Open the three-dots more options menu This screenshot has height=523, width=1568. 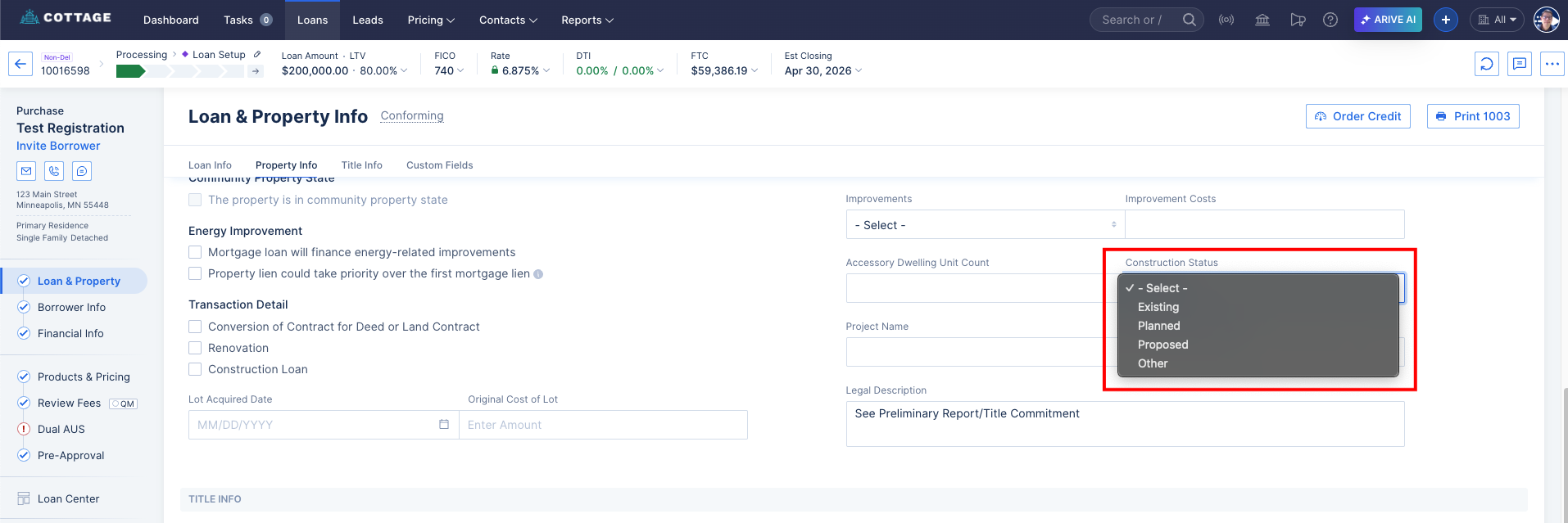coord(1552,64)
